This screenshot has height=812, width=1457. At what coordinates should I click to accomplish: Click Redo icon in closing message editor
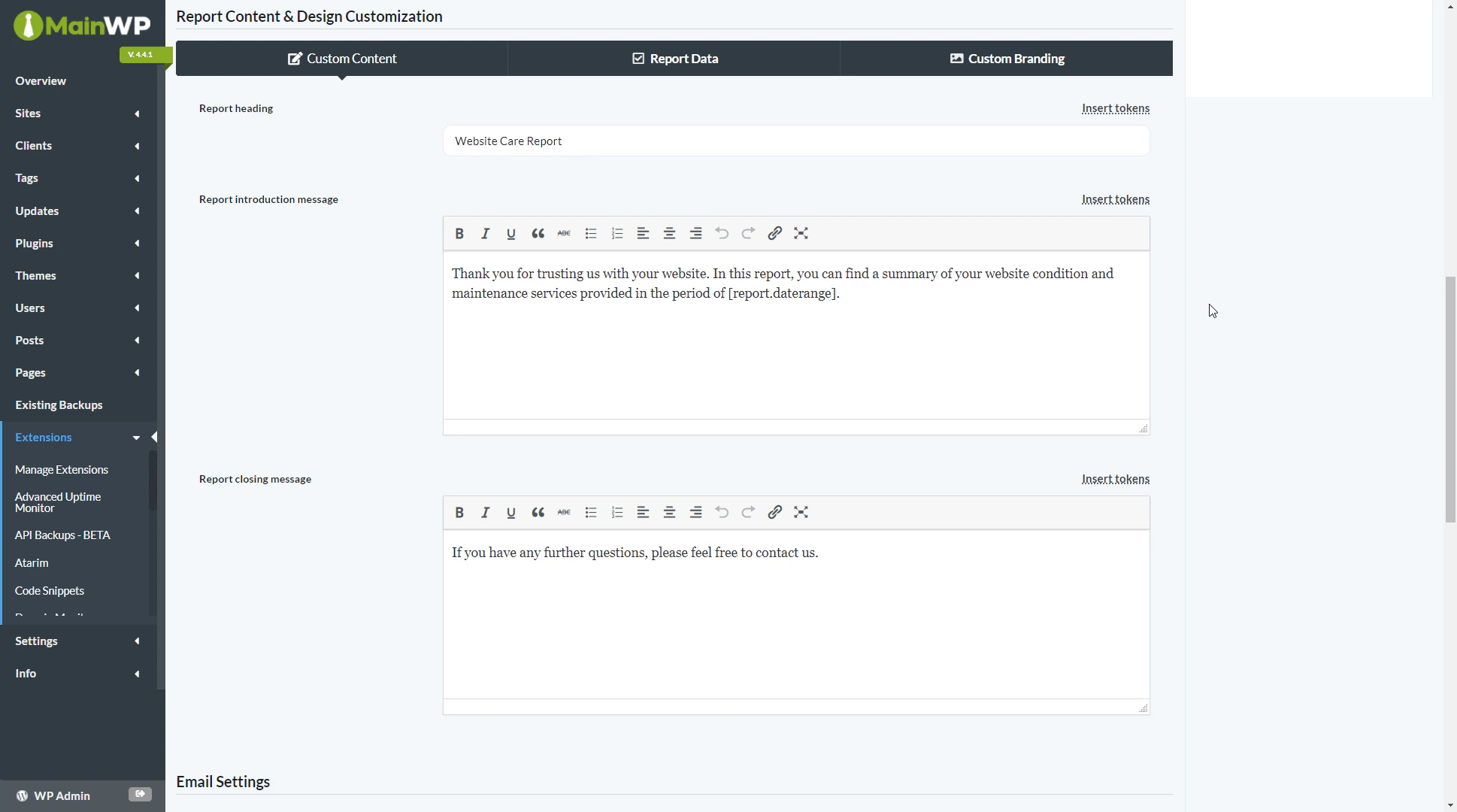(748, 512)
